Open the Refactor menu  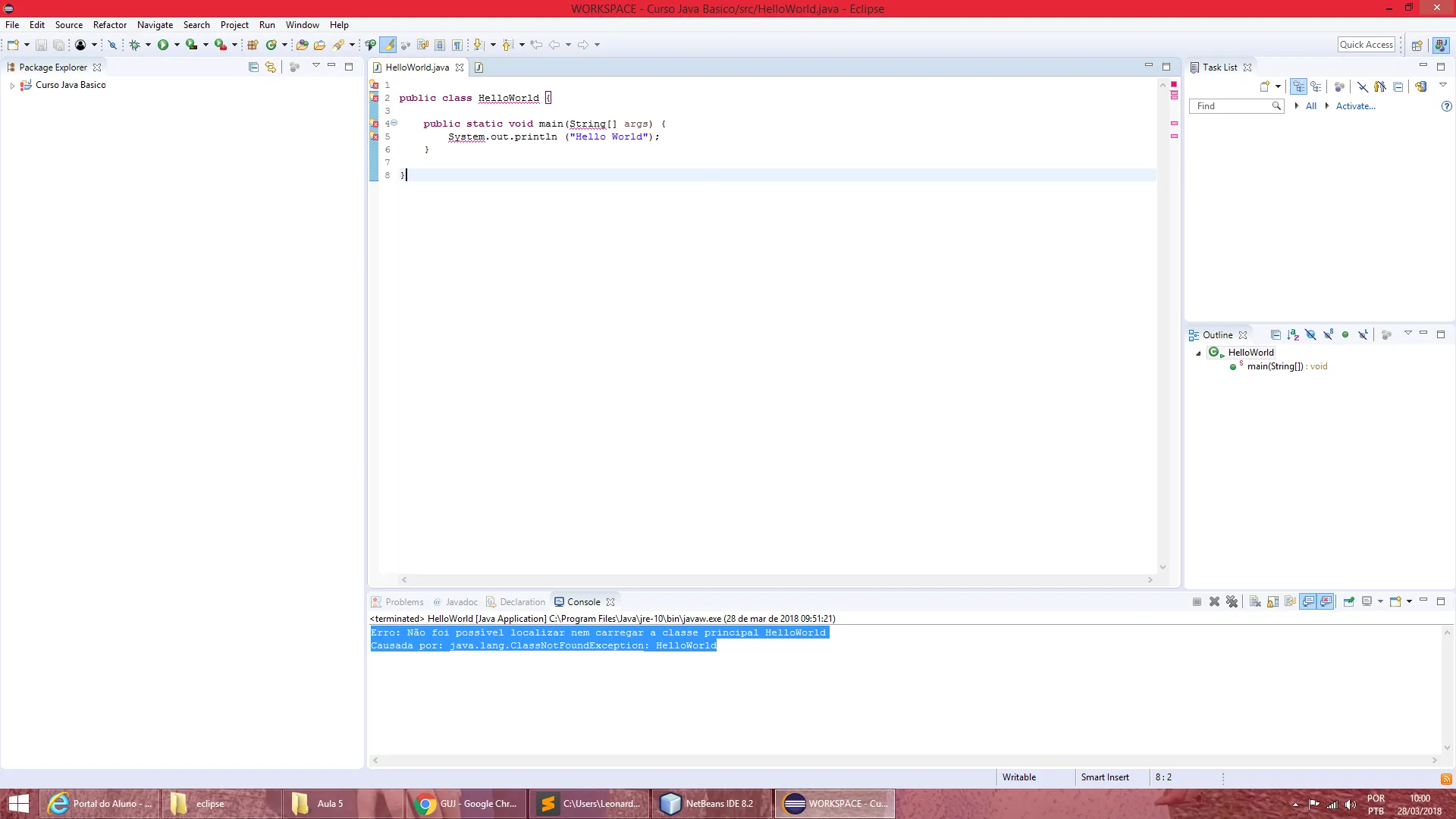coord(109,25)
